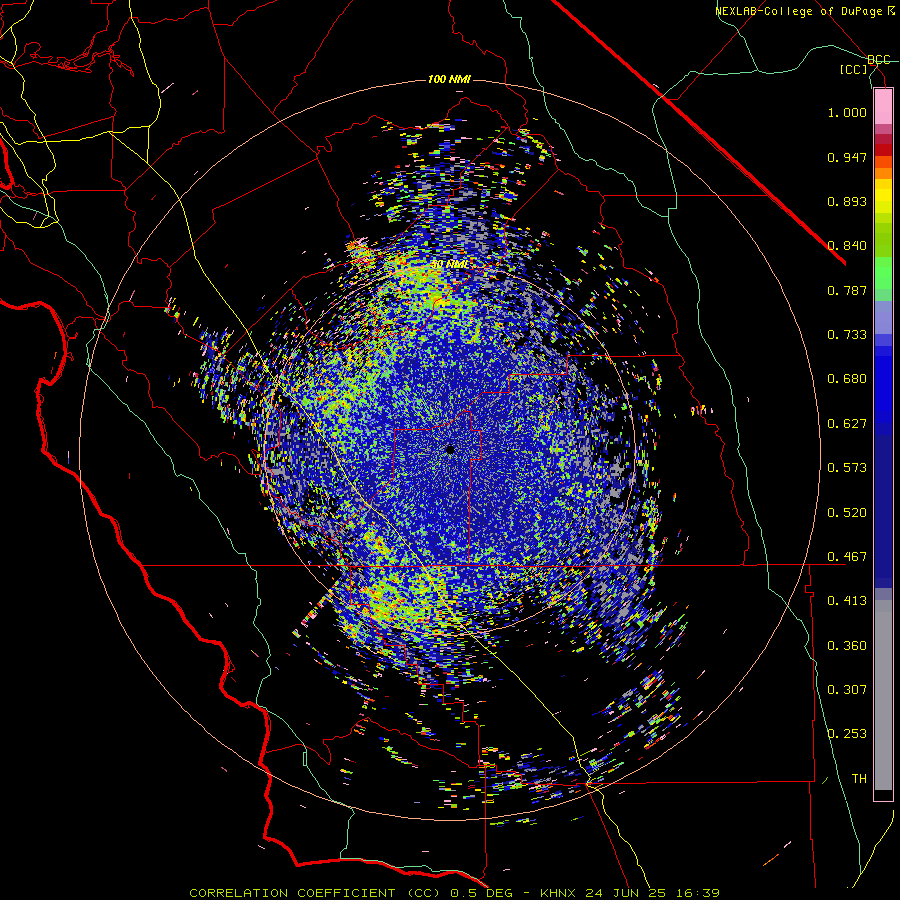
Task: Click the 0.253 scale value
Action: [847, 734]
